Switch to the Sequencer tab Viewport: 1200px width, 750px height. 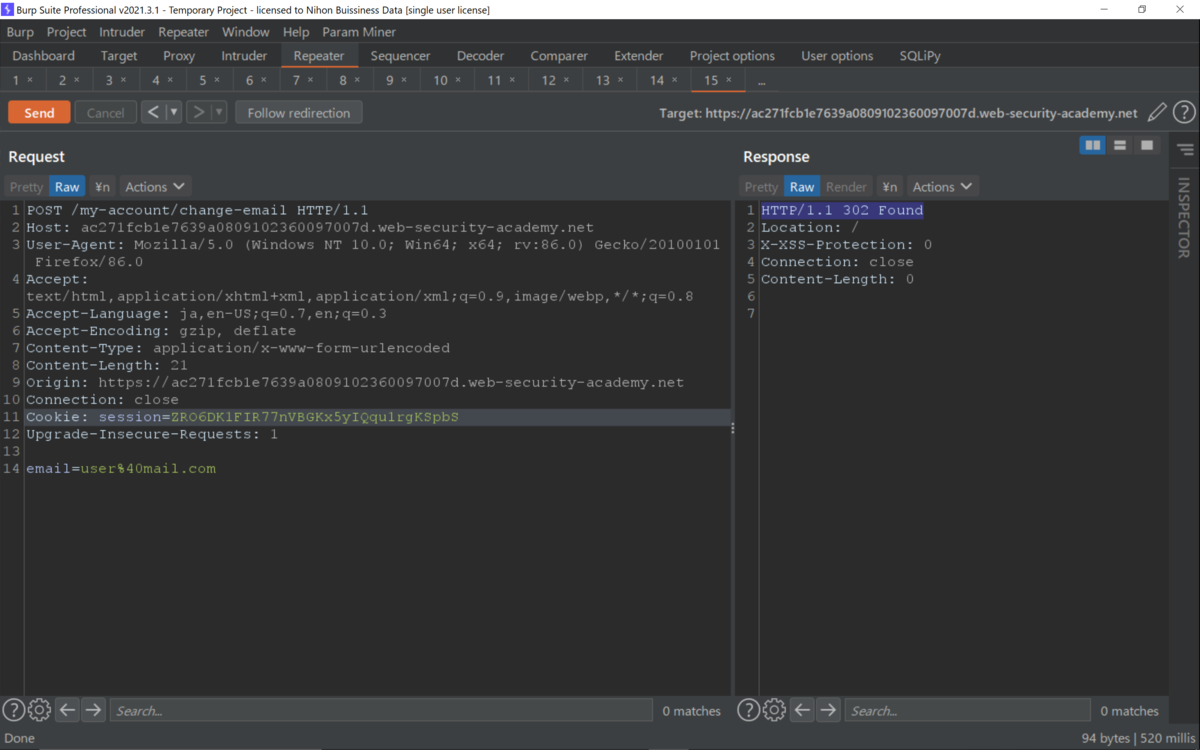[x=400, y=56]
